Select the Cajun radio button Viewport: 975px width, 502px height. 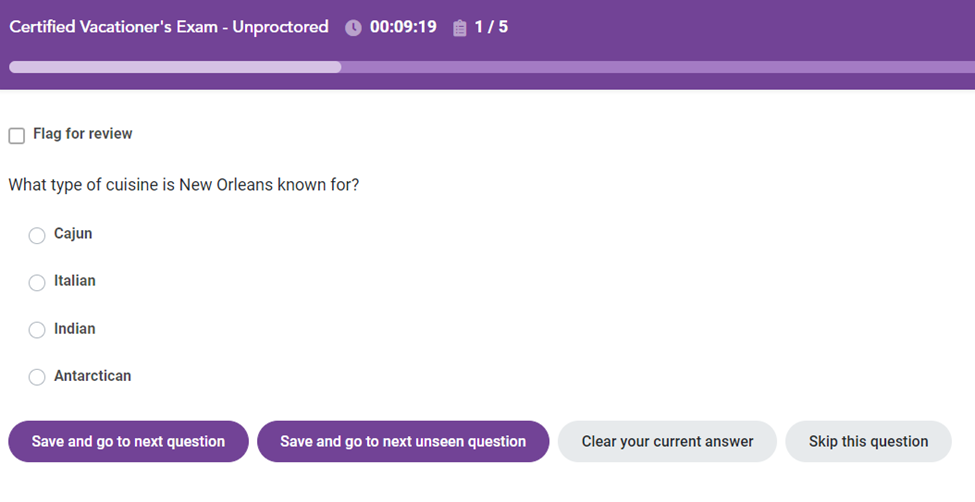pos(37,235)
